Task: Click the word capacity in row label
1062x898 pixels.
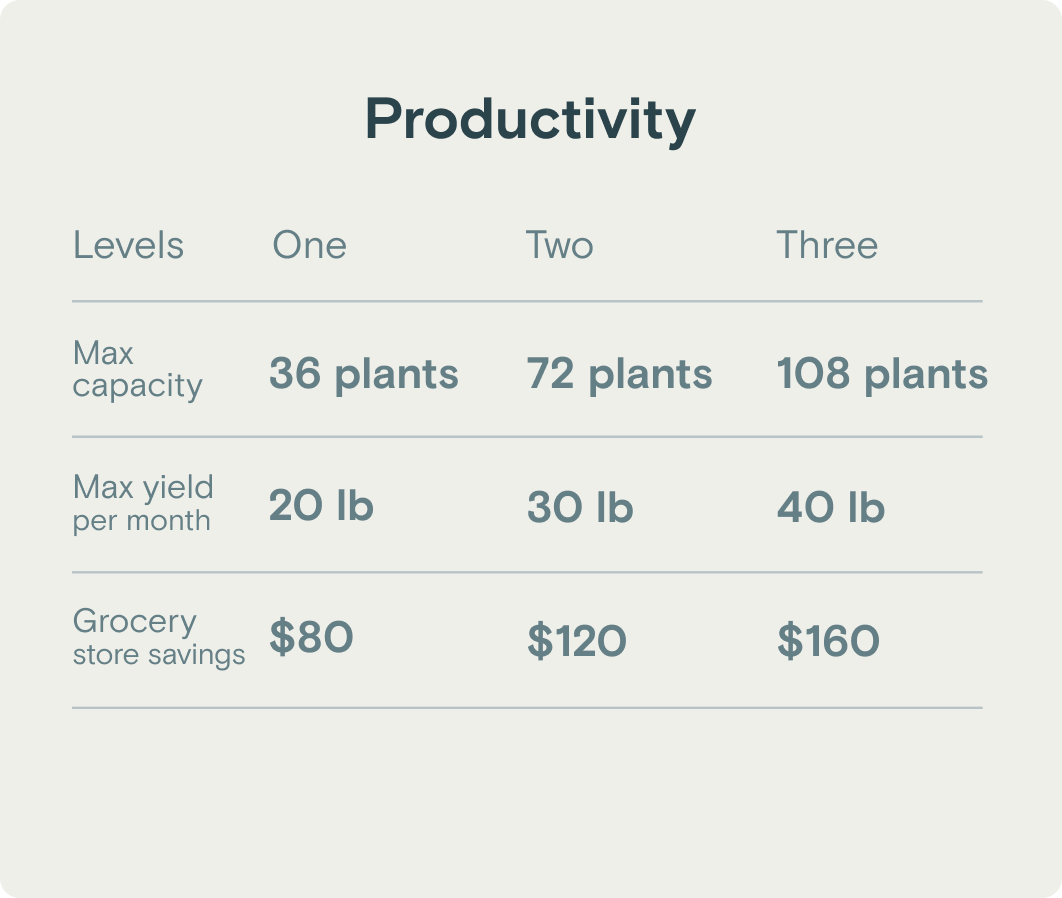Action: 137,386
